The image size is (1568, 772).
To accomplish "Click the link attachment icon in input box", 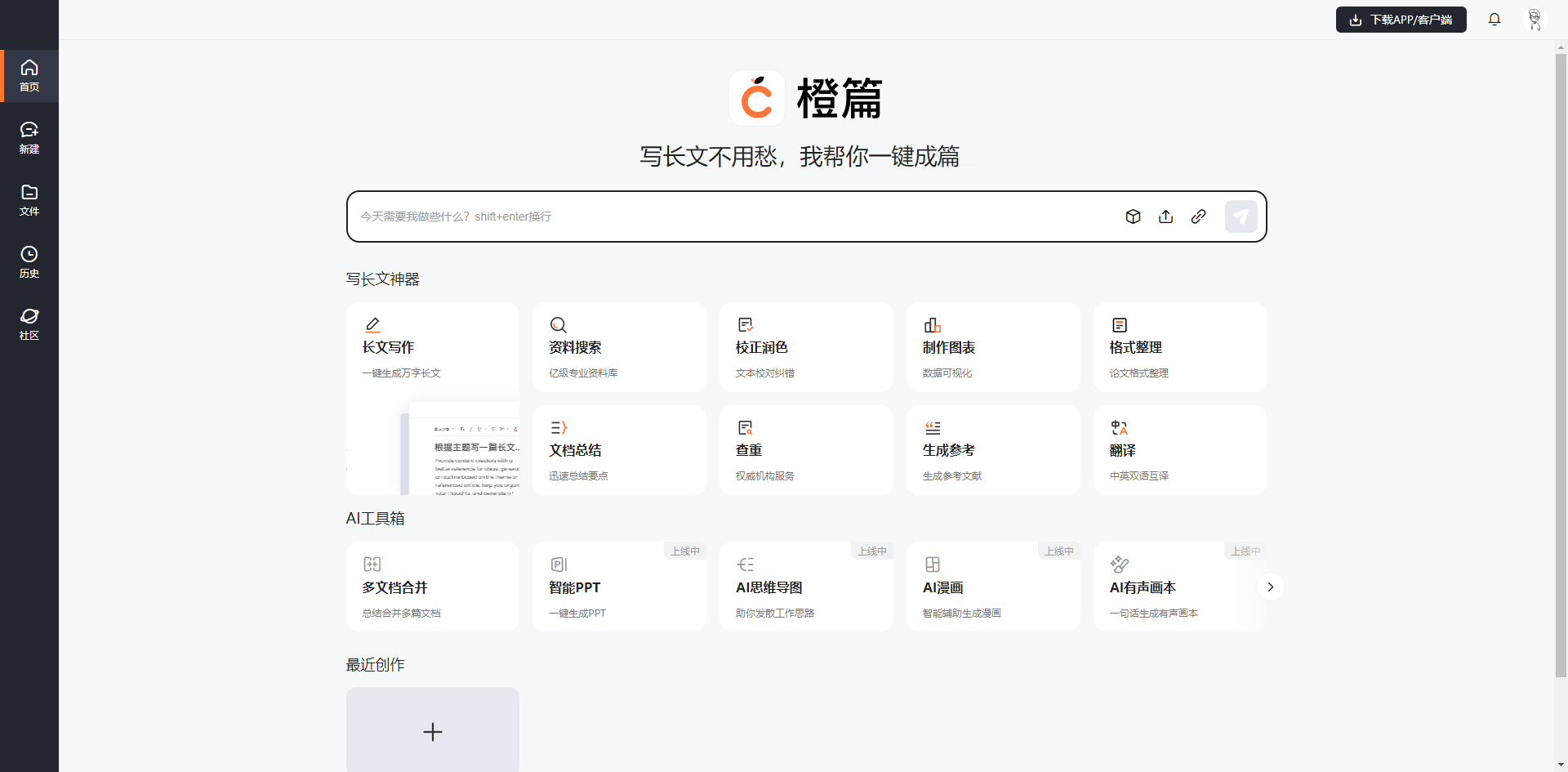I will [1198, 216].
